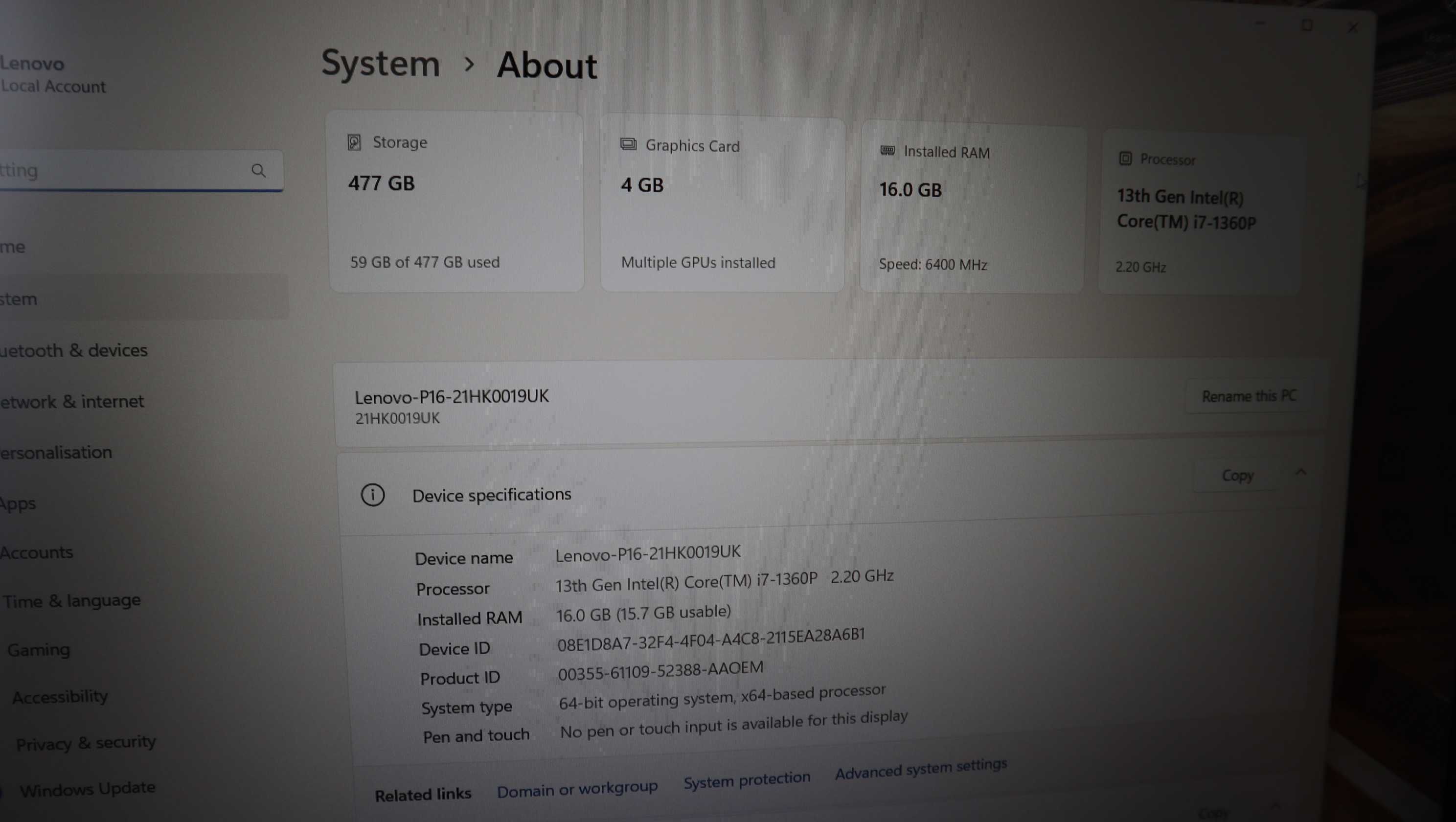Click the 16.0 GB (15.7 GB usable) text
Image resolution: width=1456 pixels, height=822 pixels.
point(643,614)
